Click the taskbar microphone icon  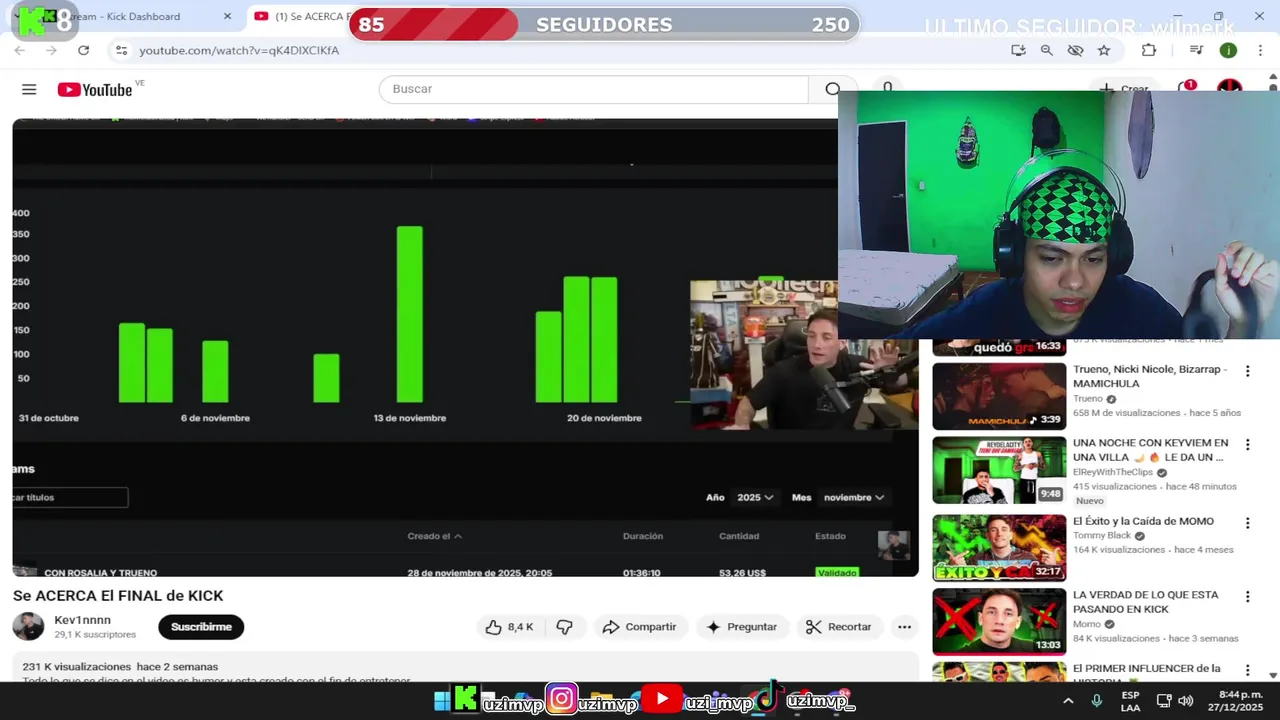[1097, 701]
